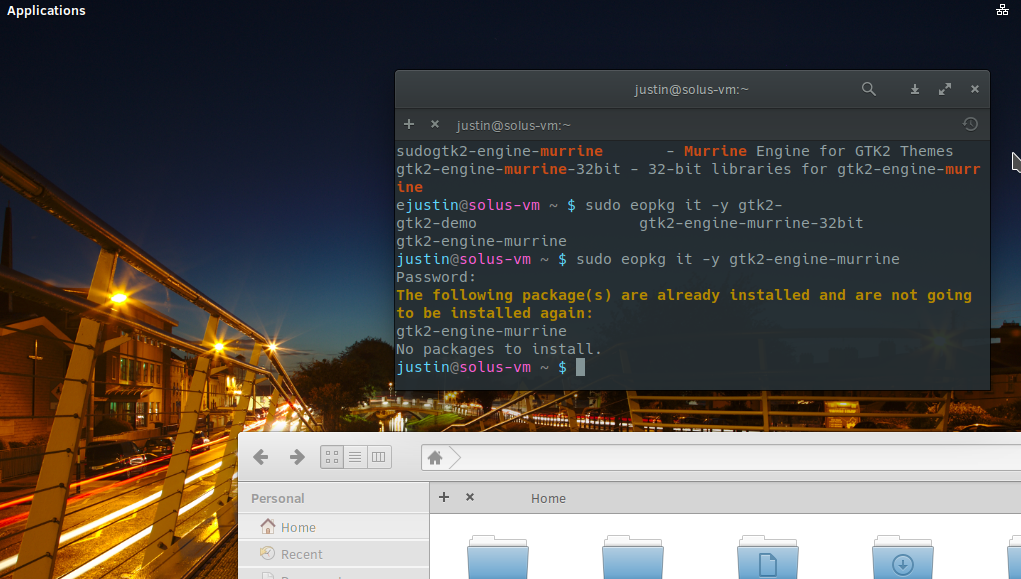Viewport: 1021px width, 579px height.
Task: Close the Home file manager tab
Action: [470, 497]
